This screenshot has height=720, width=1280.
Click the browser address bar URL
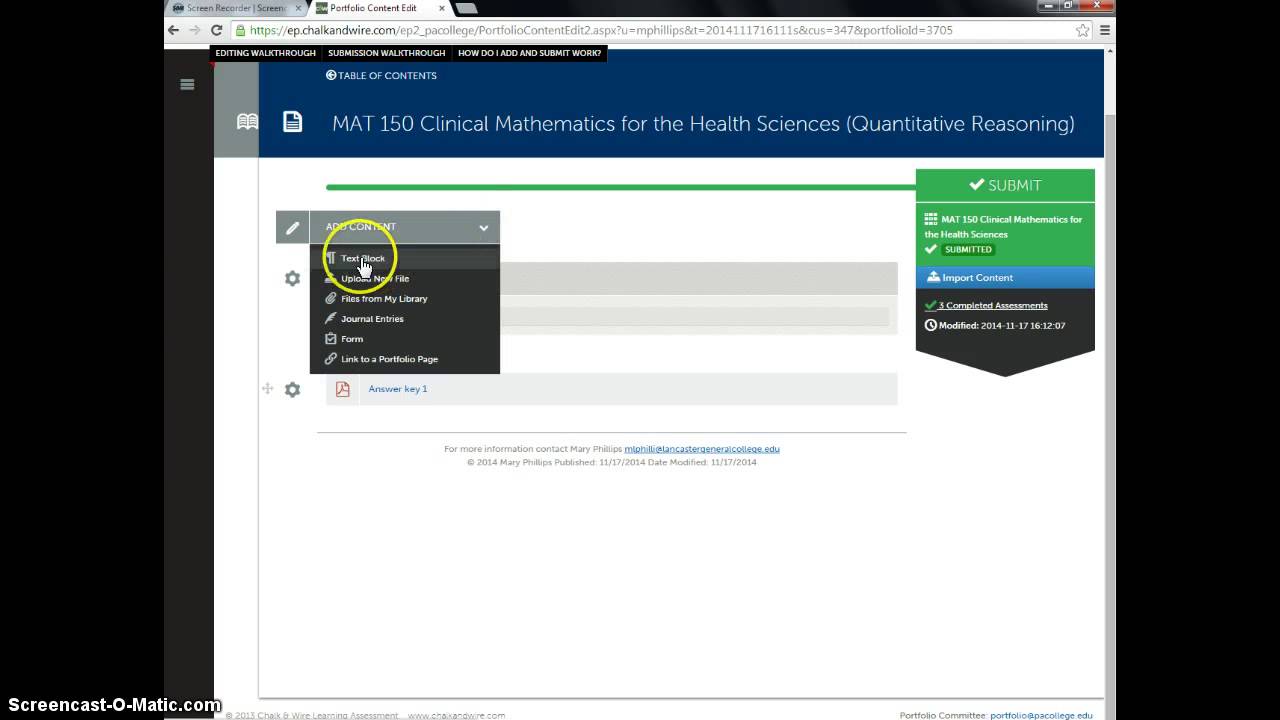coord(601,30)
